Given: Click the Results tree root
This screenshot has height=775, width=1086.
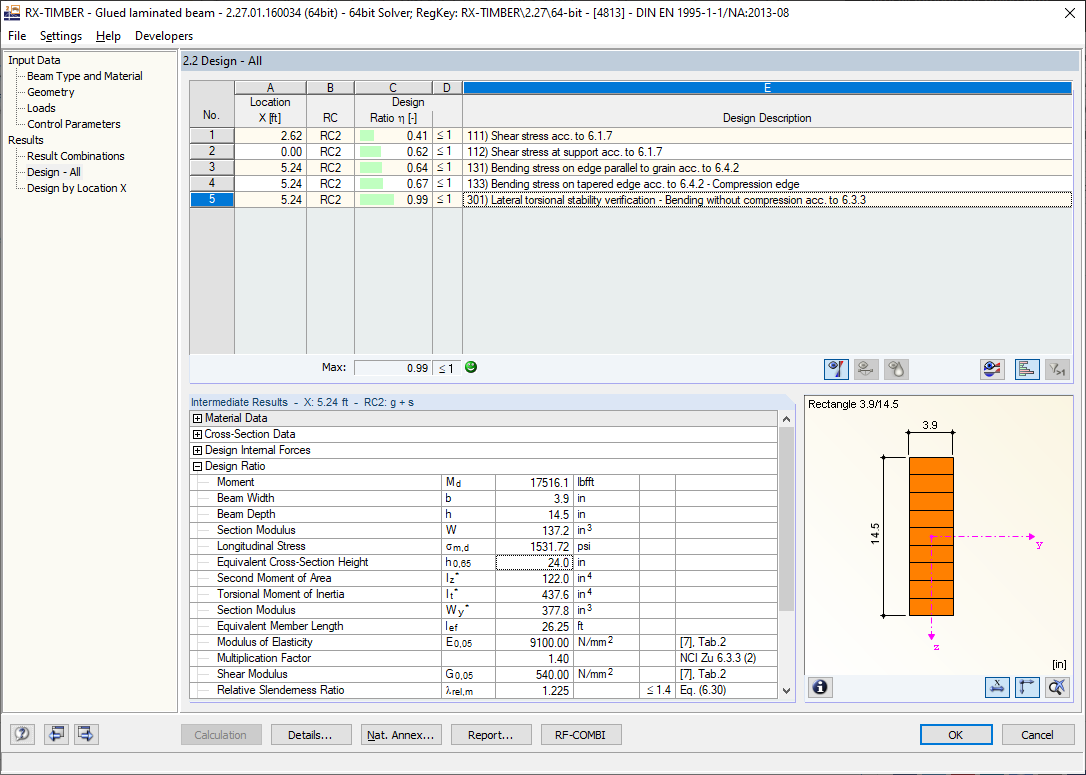Looking at the screenshot, I should [x=26, y=140].
